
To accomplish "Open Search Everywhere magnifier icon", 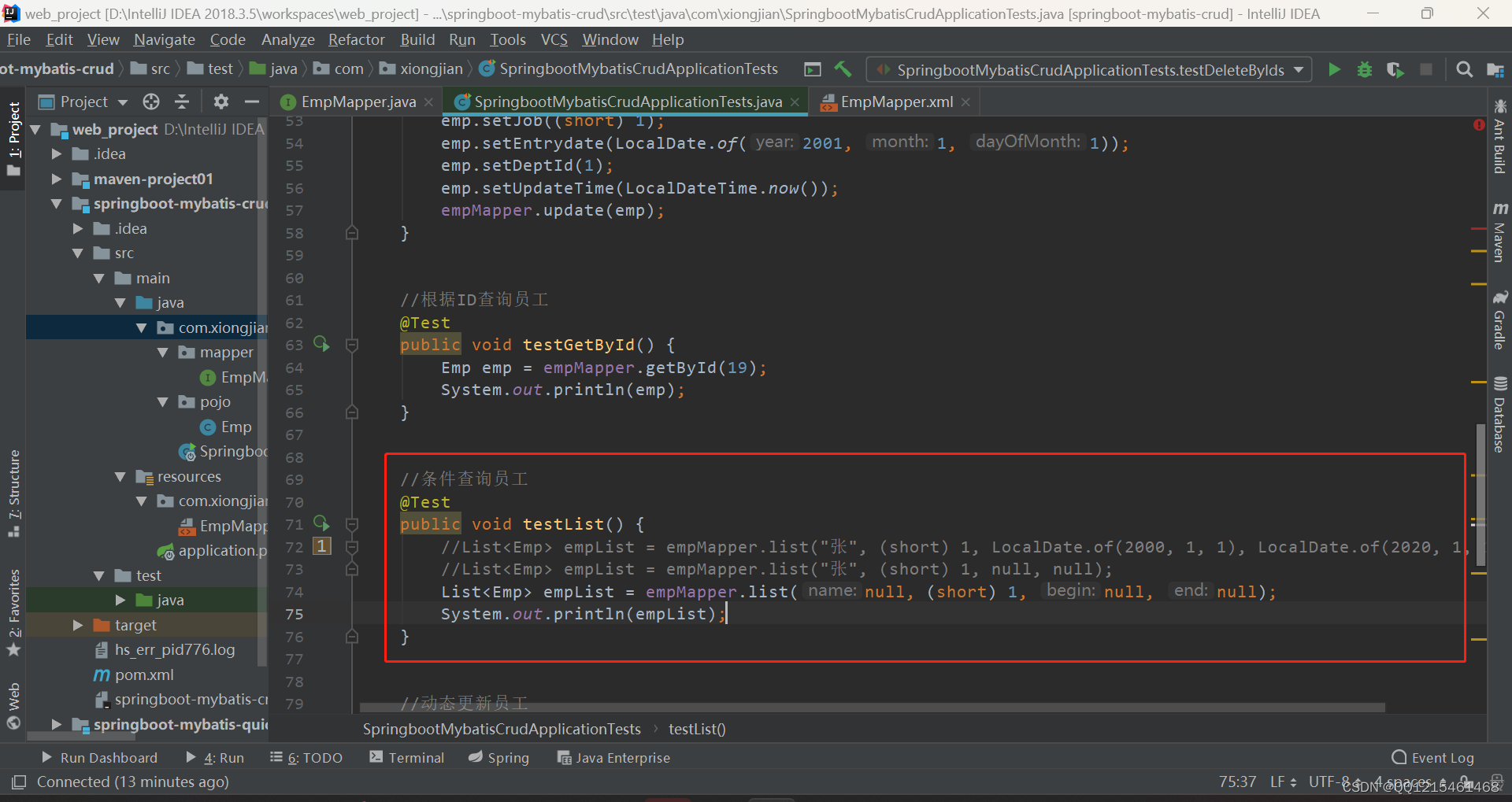I will [x=1464, y=69].
